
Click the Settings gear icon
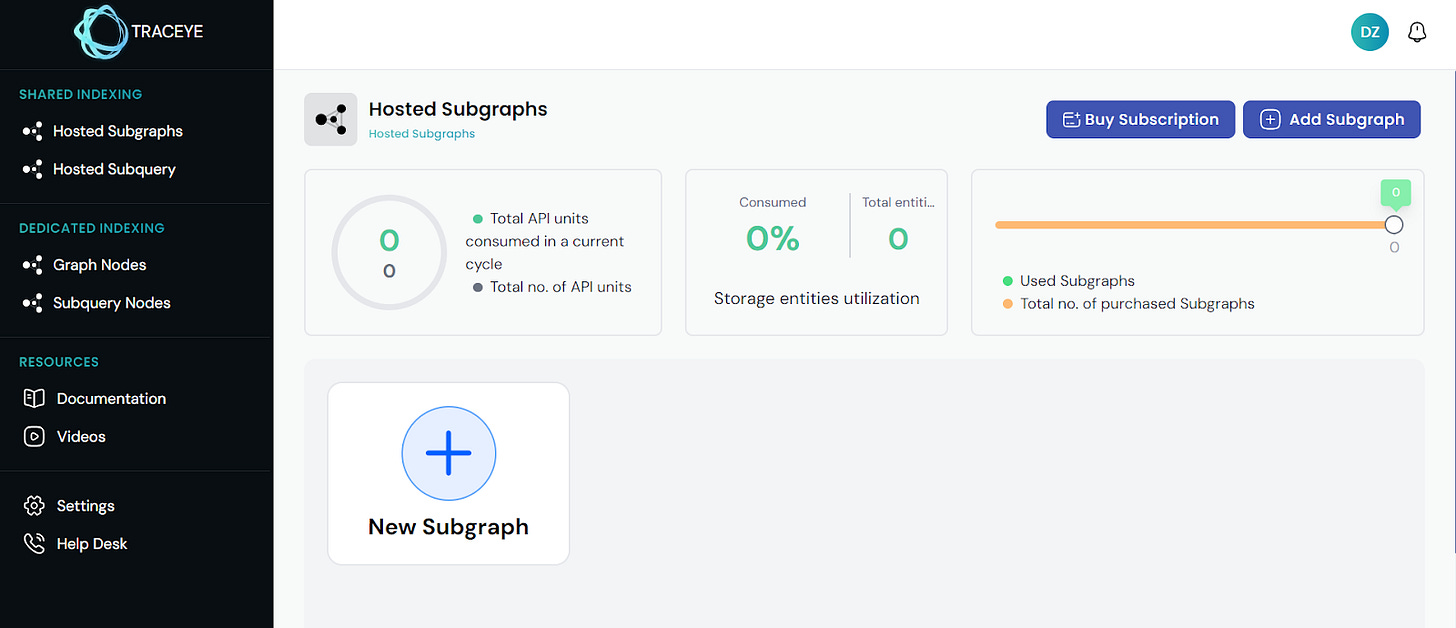pyautogui.click(x=34, y=506)
